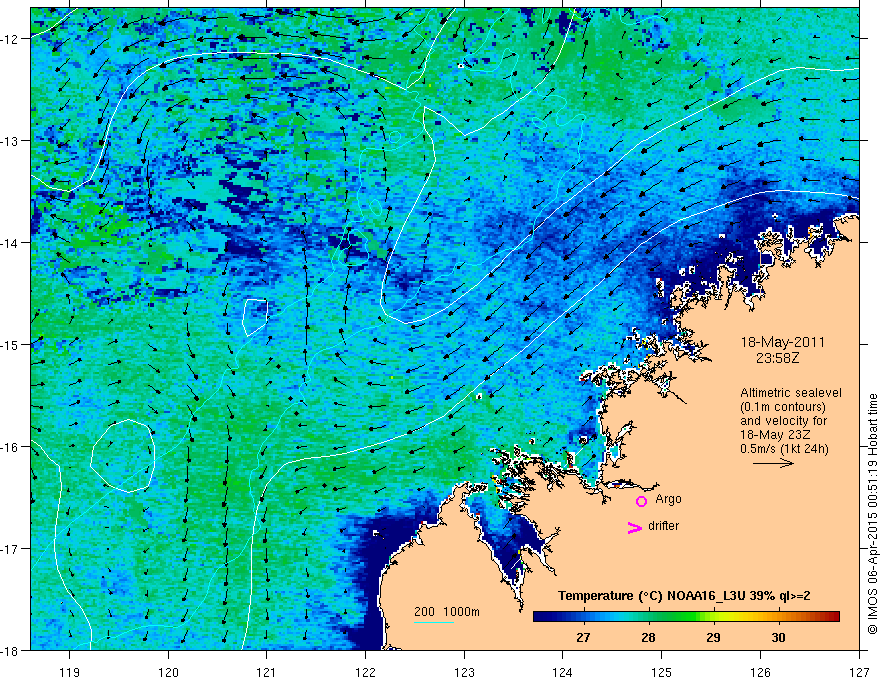Click longitude axis label 124
880x680 pixels.
pos(563,672)
